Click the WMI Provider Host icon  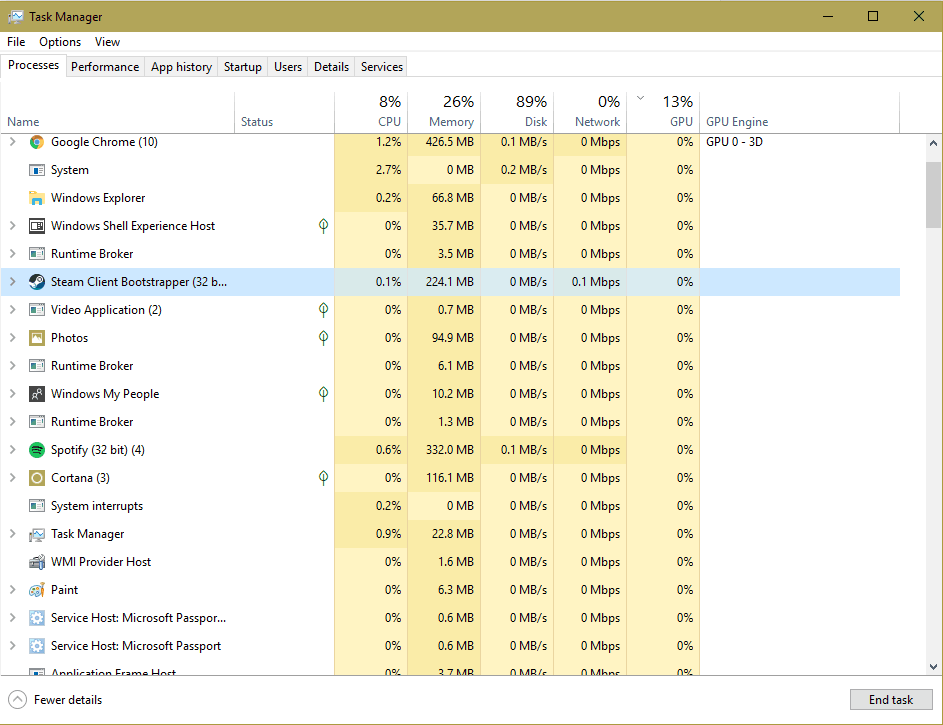[37, 562]
